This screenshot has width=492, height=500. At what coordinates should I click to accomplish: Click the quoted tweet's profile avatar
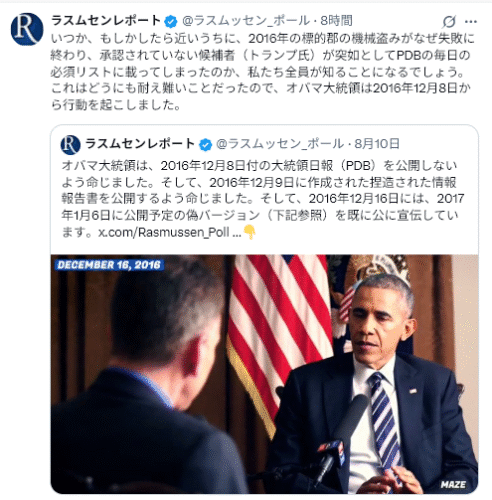70,145
